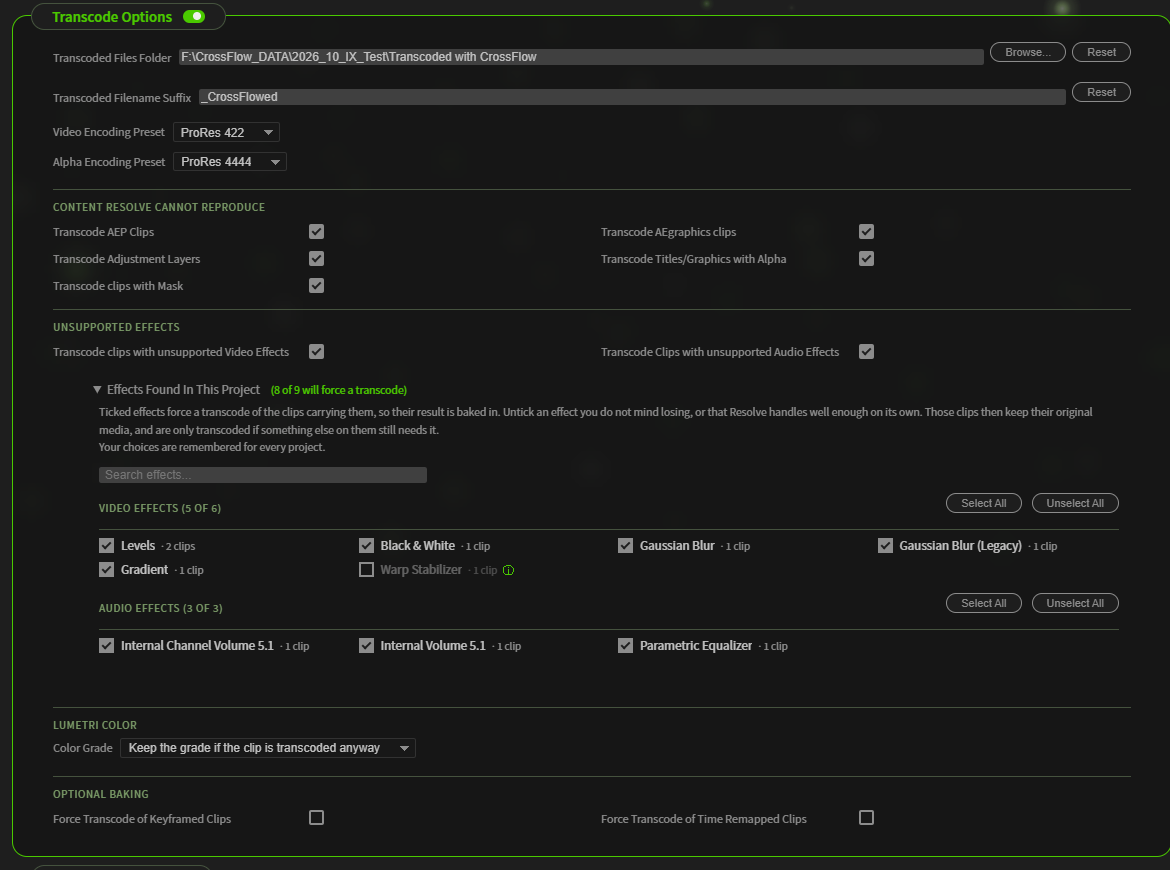The width and height of the screenshot is (1170, 870).
Task: Reset the Transcoded Filename Suffix
Action: coord(1101,92)
